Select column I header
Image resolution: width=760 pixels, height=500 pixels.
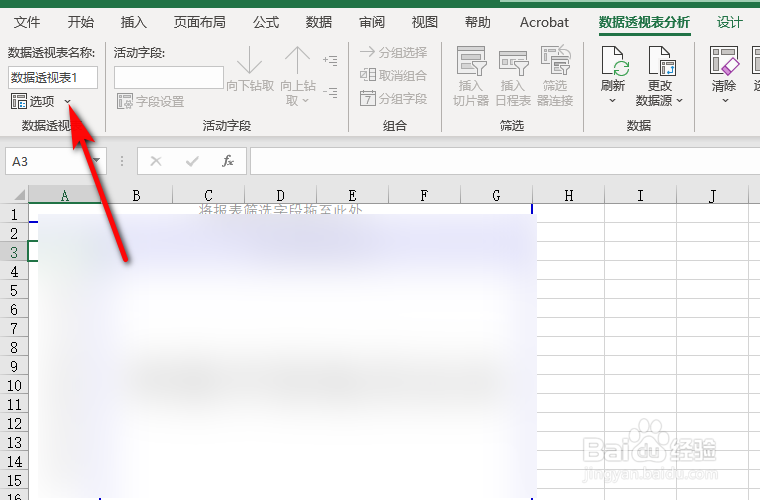point(640,195)
